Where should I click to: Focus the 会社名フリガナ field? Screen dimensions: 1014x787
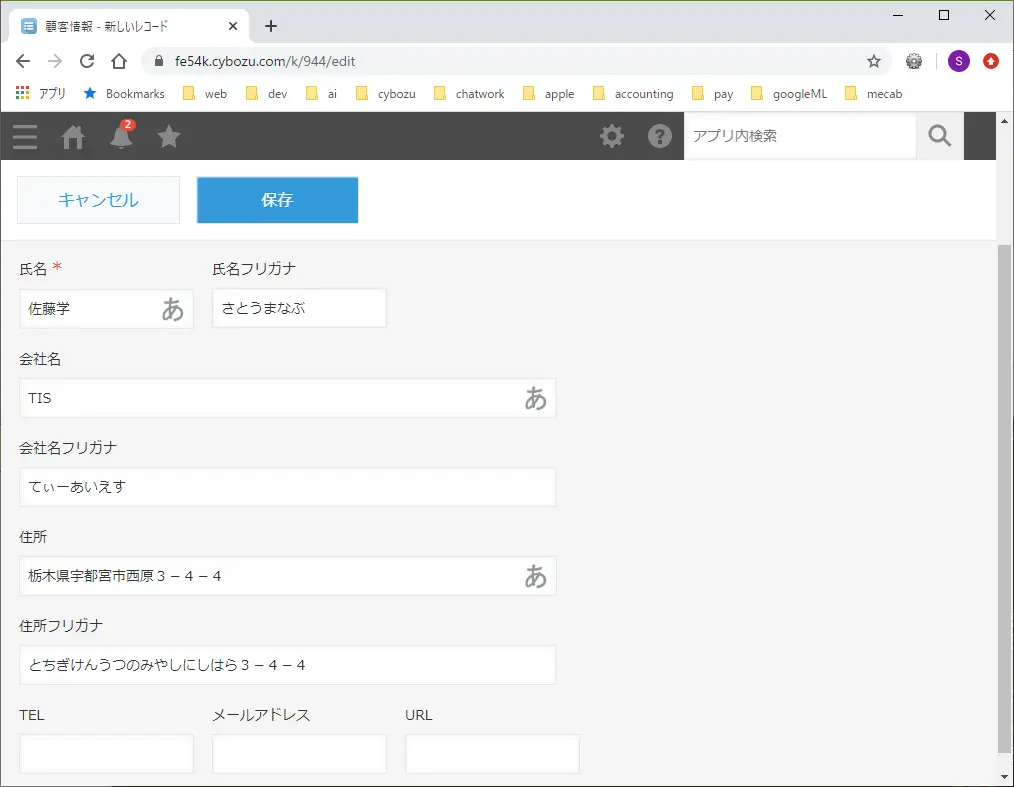pos(288,487)
